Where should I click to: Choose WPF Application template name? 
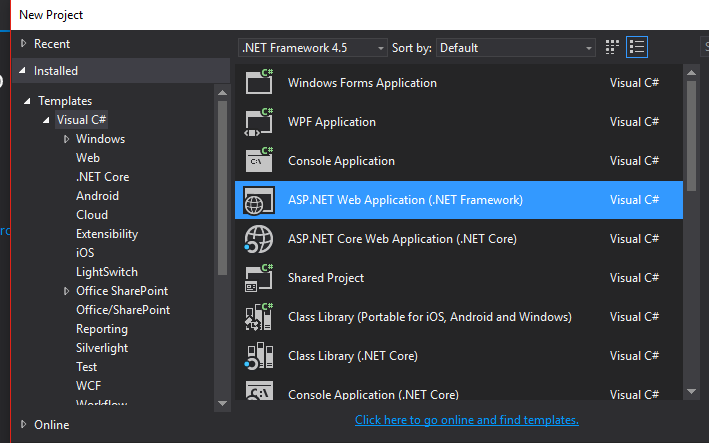pos(332,122)
